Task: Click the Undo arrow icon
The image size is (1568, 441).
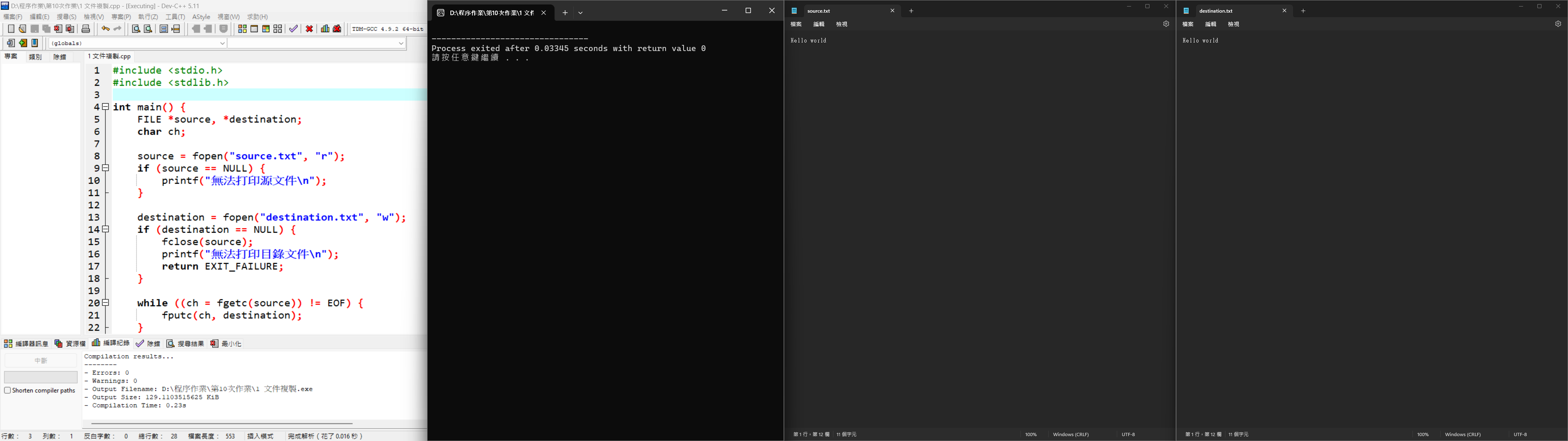Action: pyautogui.click(x=105, y=29)
